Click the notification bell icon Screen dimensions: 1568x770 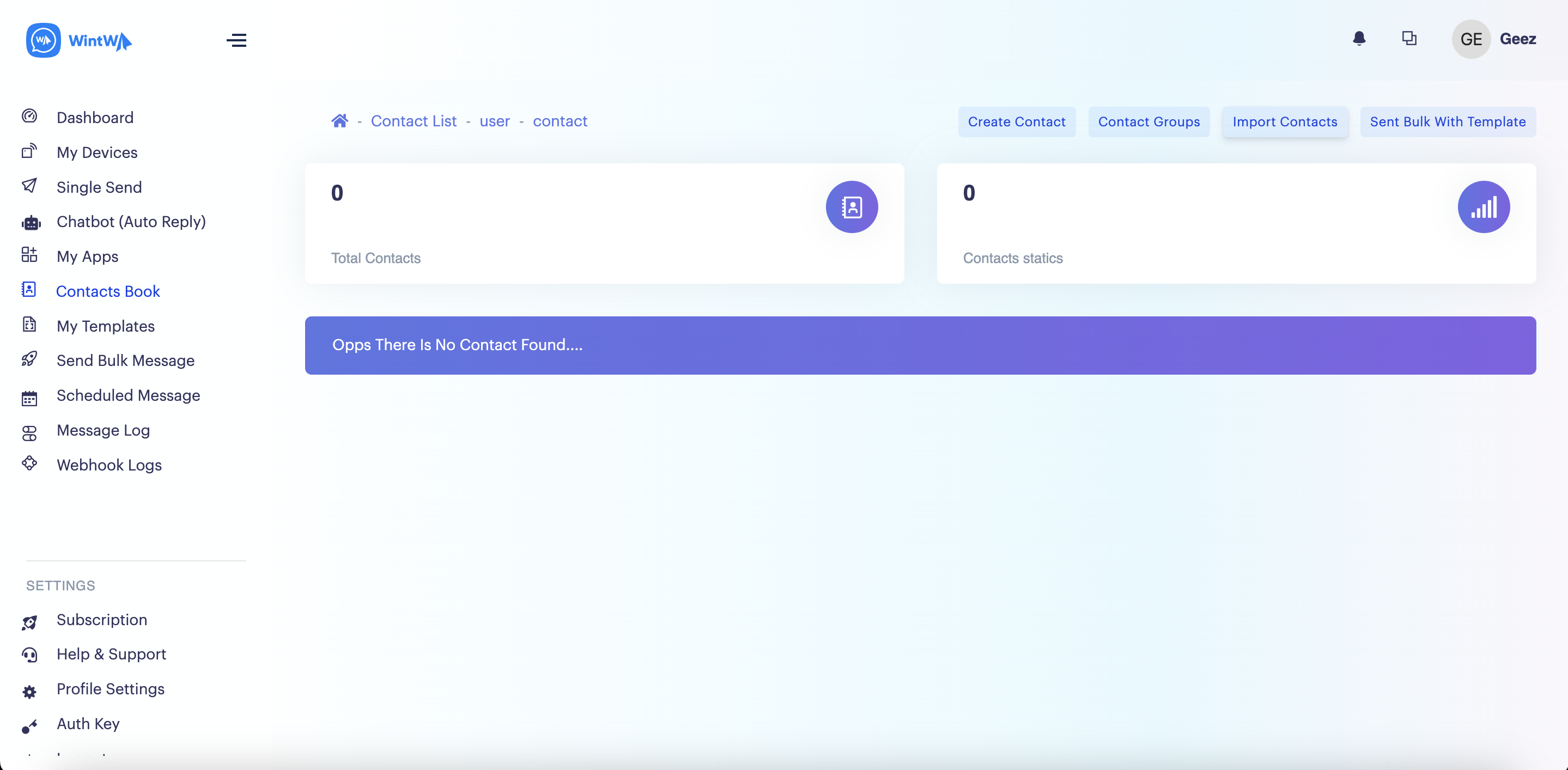pyautogui.click(x=1359, y=39)
